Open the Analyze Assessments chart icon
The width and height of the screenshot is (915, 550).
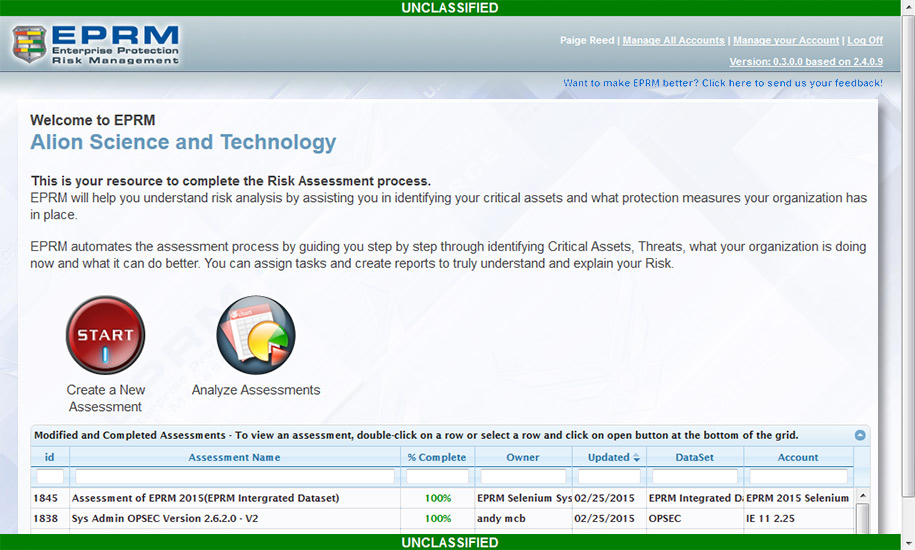click(x=256, y=335)
